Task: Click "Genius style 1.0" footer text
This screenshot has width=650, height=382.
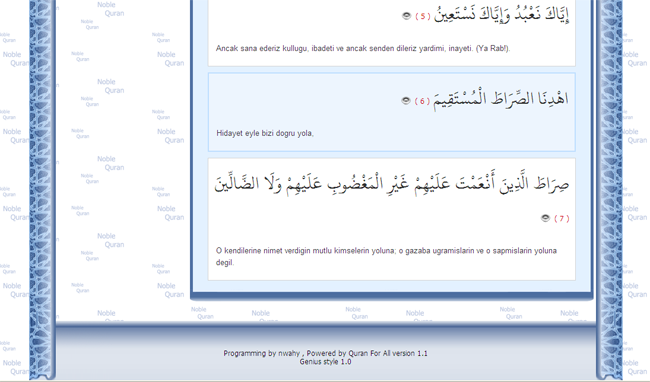Action: 325,362
